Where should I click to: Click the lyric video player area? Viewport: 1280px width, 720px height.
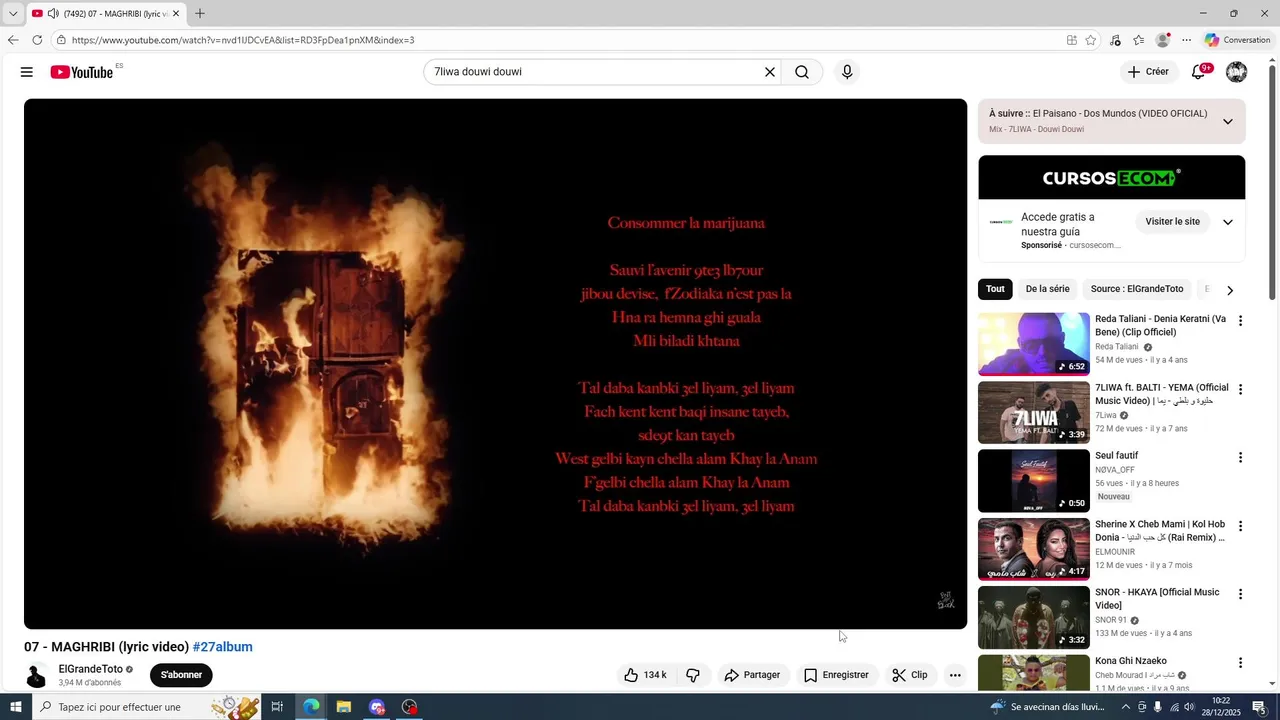click(496, 364)
